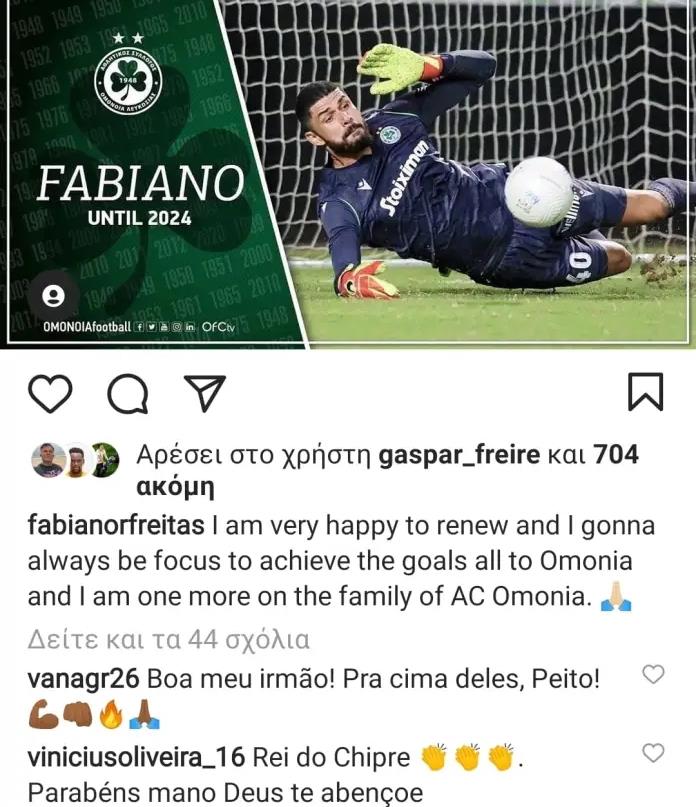Like vanagr26's comment heart
Image resolution: width=696 pixels, height=807 pixels.
click(x=653, y=674)
